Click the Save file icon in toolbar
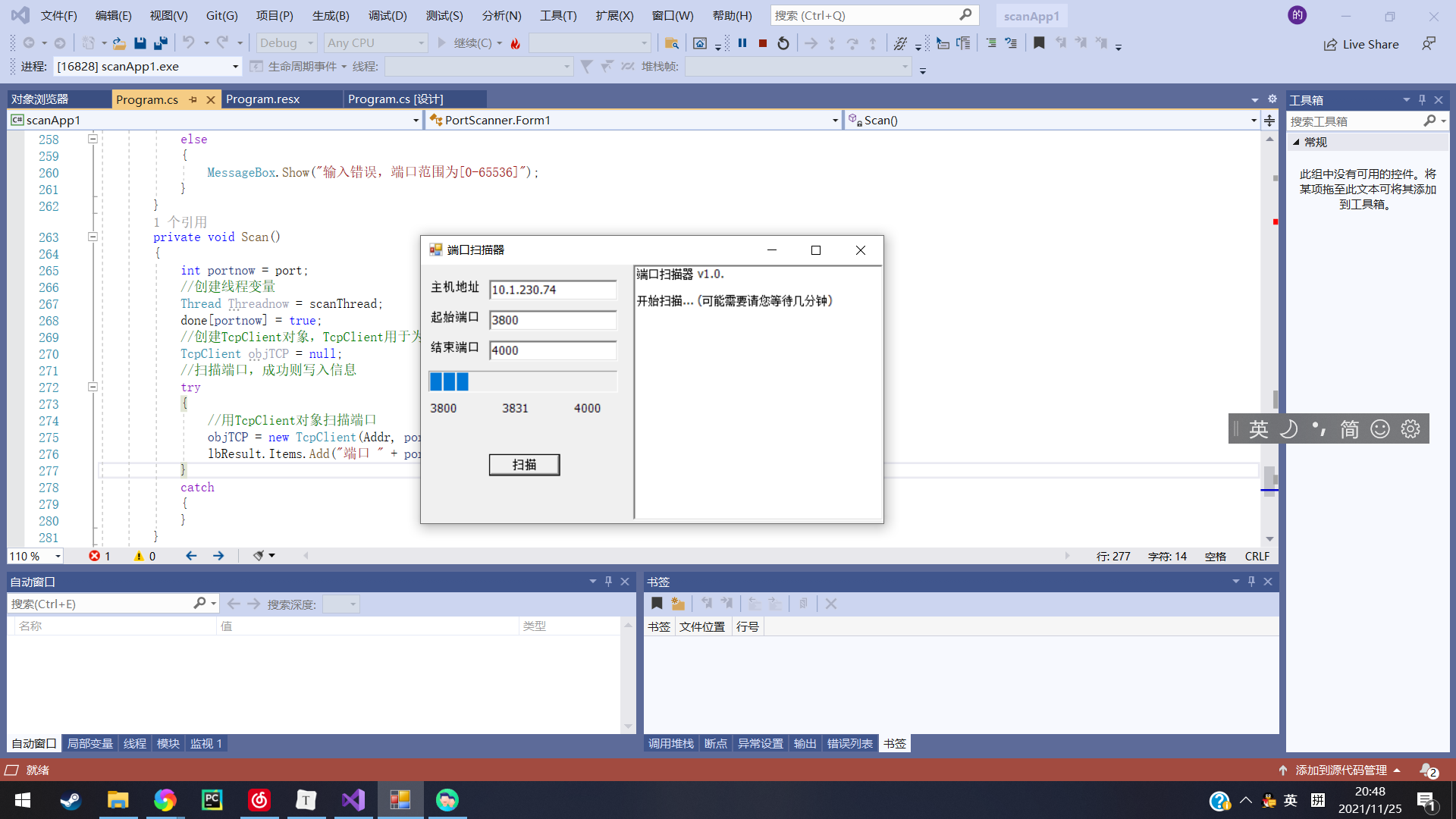 (140, 43)
